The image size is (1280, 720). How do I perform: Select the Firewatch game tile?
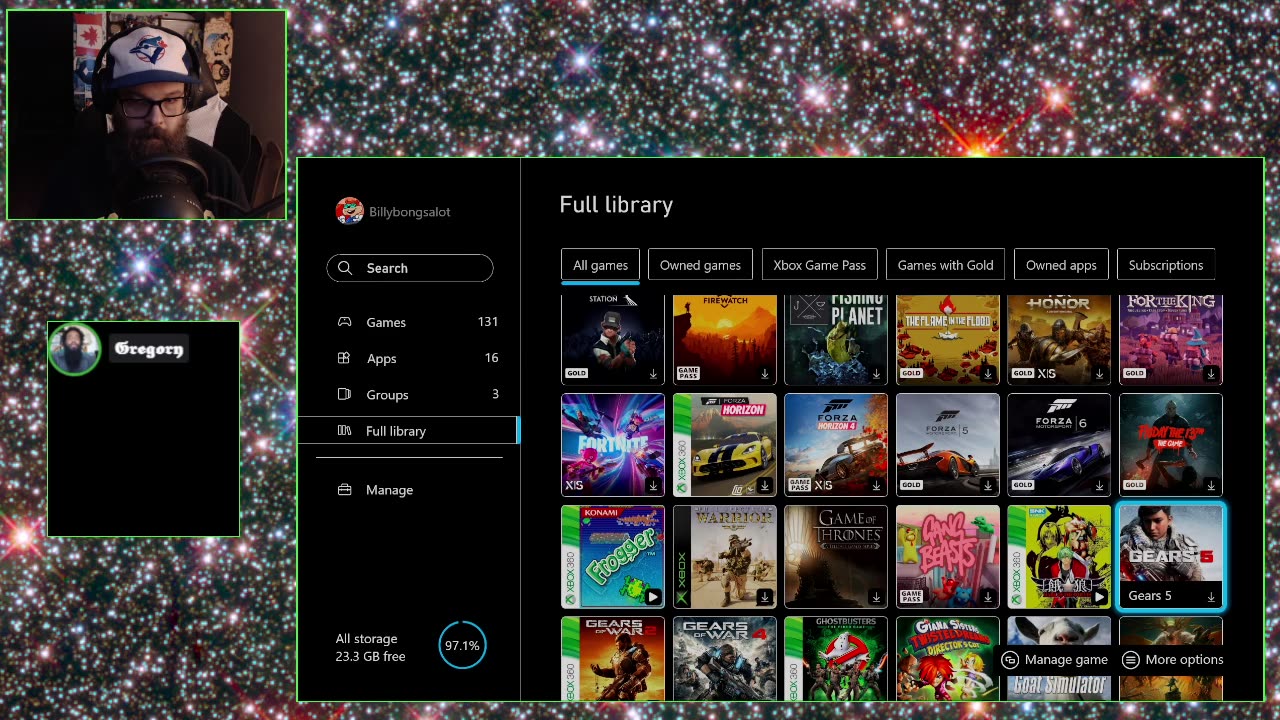725,340
